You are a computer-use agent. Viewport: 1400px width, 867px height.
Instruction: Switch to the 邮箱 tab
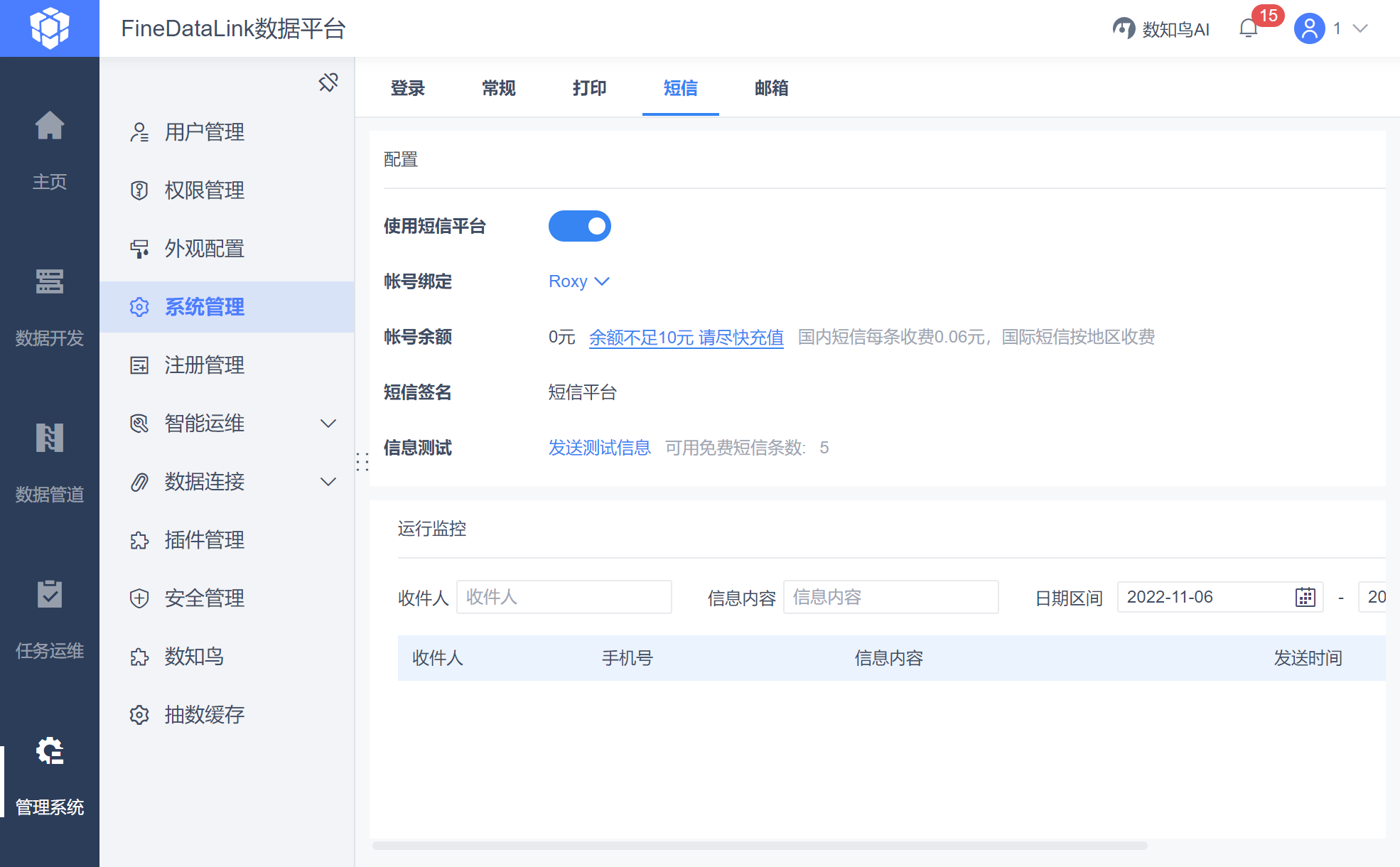pyautogui.click(x=771, y=88)
